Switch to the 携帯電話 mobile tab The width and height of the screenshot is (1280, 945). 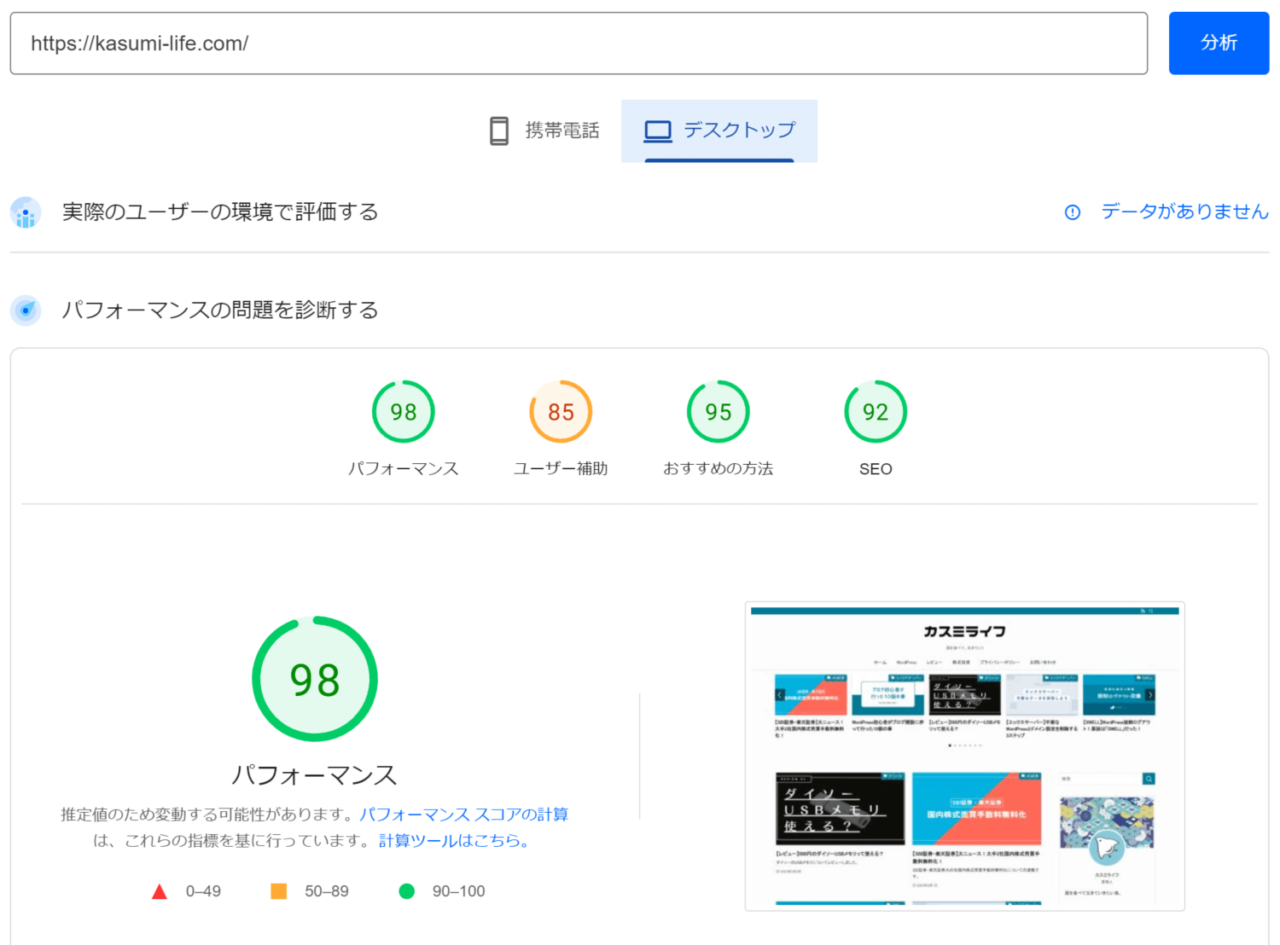(x=543, y=131)
